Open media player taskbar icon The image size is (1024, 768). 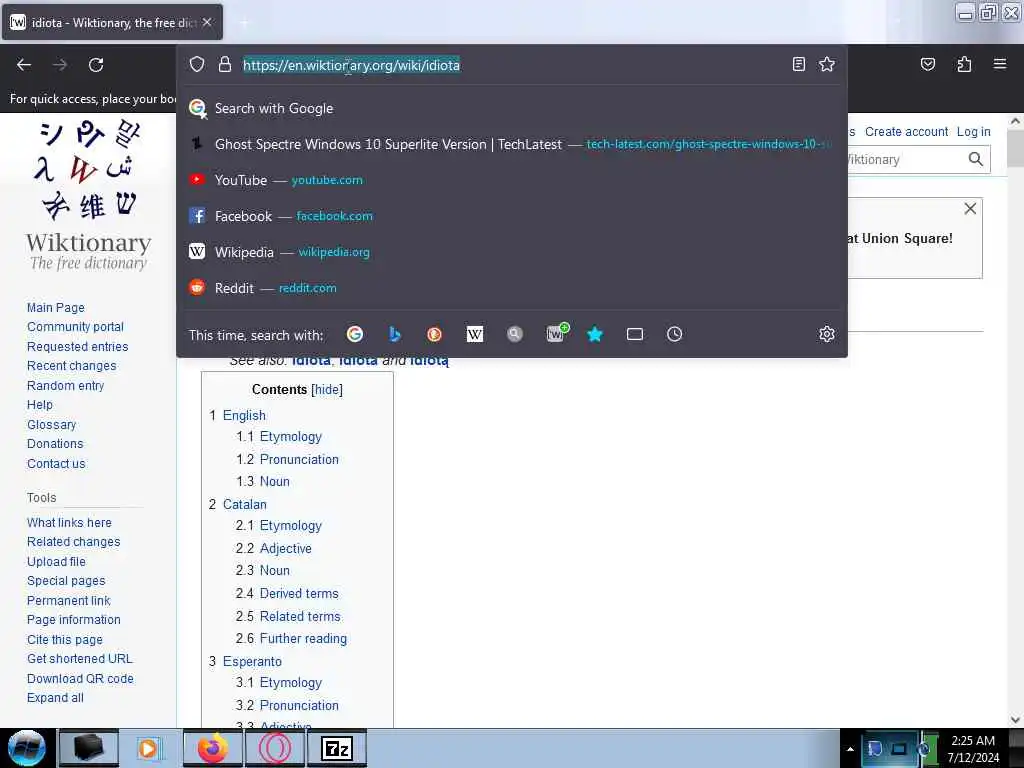(x=150, y=748)
